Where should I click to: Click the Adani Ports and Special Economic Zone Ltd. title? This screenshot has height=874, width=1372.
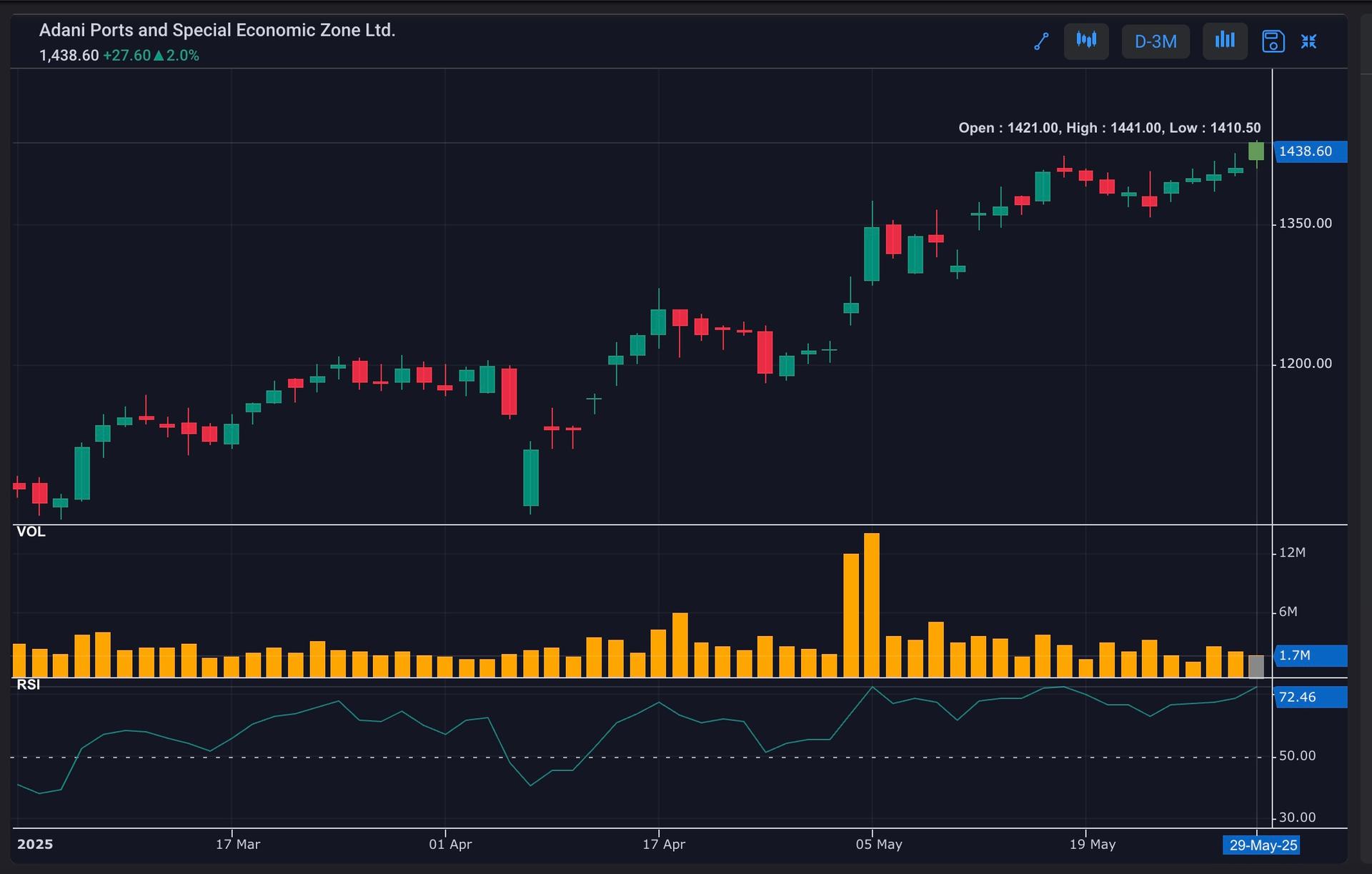coord(217,30)
